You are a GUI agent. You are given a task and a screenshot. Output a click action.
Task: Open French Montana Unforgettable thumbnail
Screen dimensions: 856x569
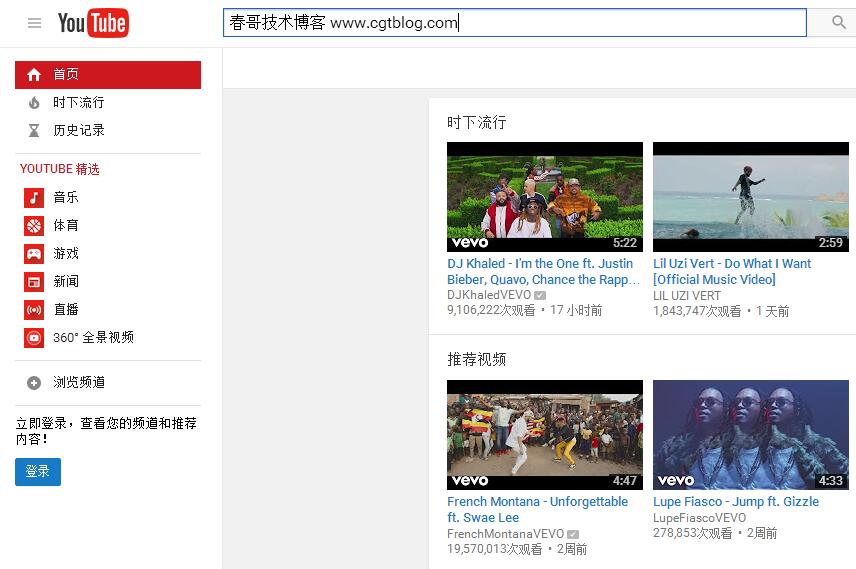click(x=545, y=435)
